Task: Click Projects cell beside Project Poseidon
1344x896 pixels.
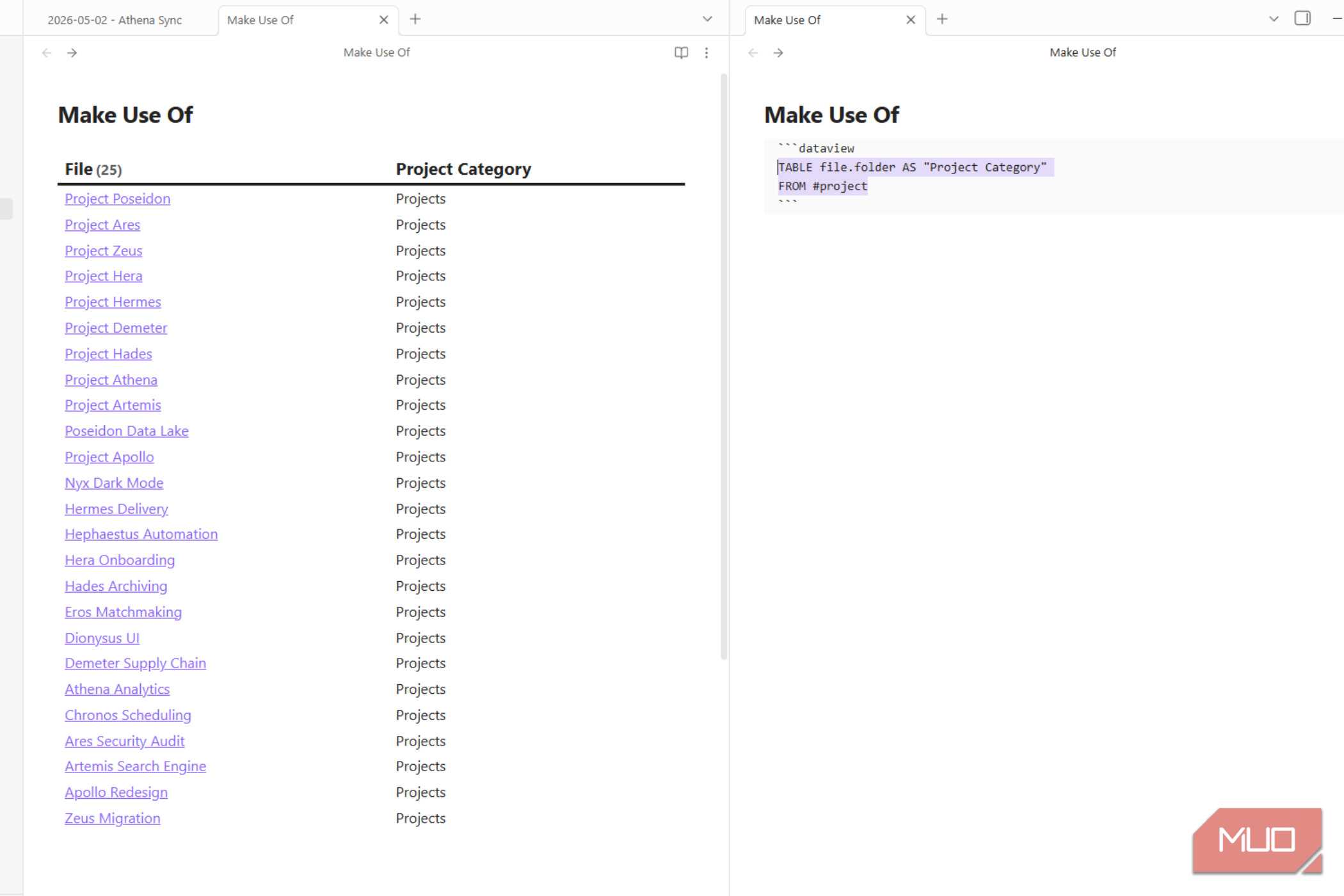Action: [420, 199]
